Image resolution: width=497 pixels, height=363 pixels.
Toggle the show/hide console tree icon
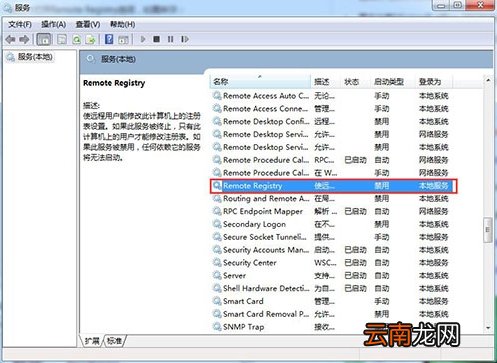[x=44, y=39]
